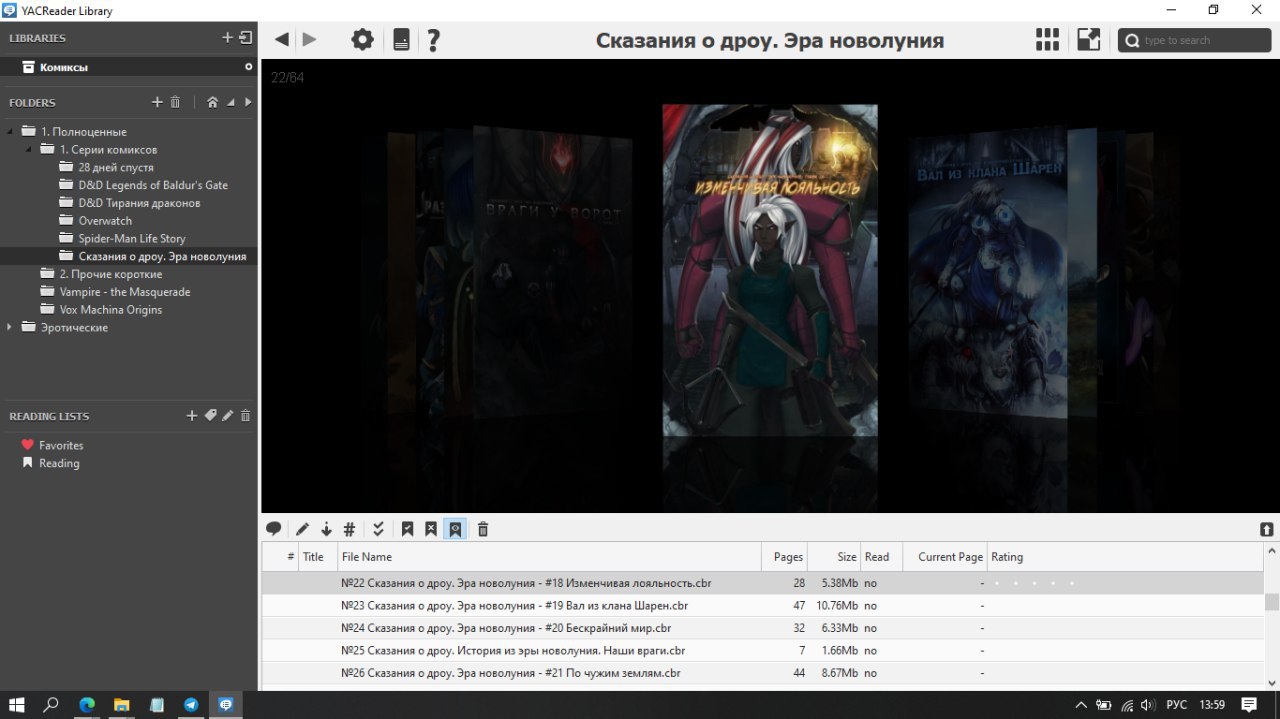Go to root folder via home icon

tap(212, 102)
